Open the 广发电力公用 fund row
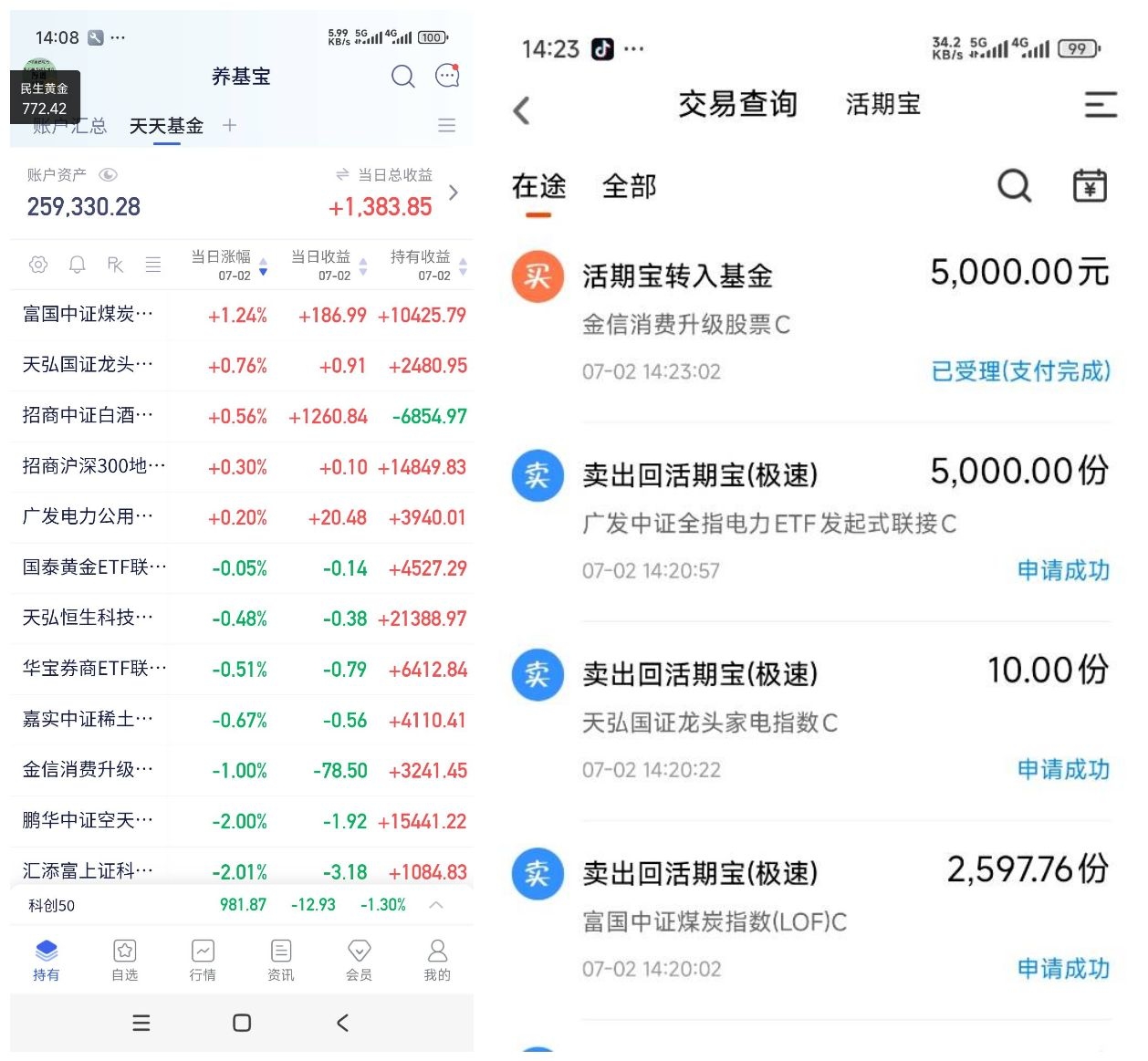 (x=242, y=518)
